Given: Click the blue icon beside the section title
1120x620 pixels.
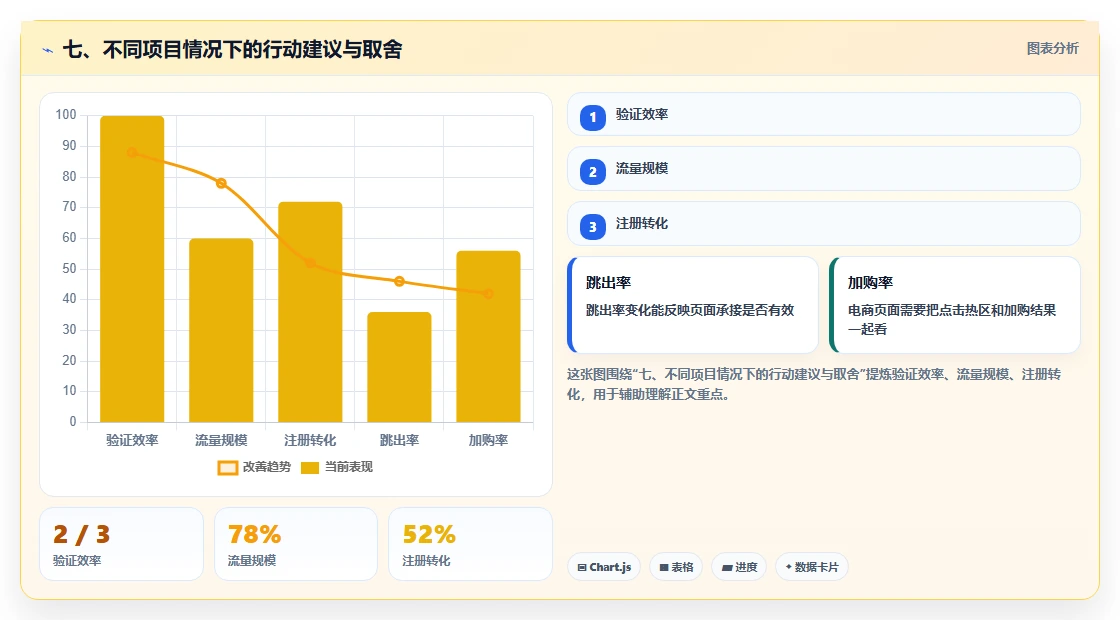Looking at the screenshot, I should click(x=48, y=50).
